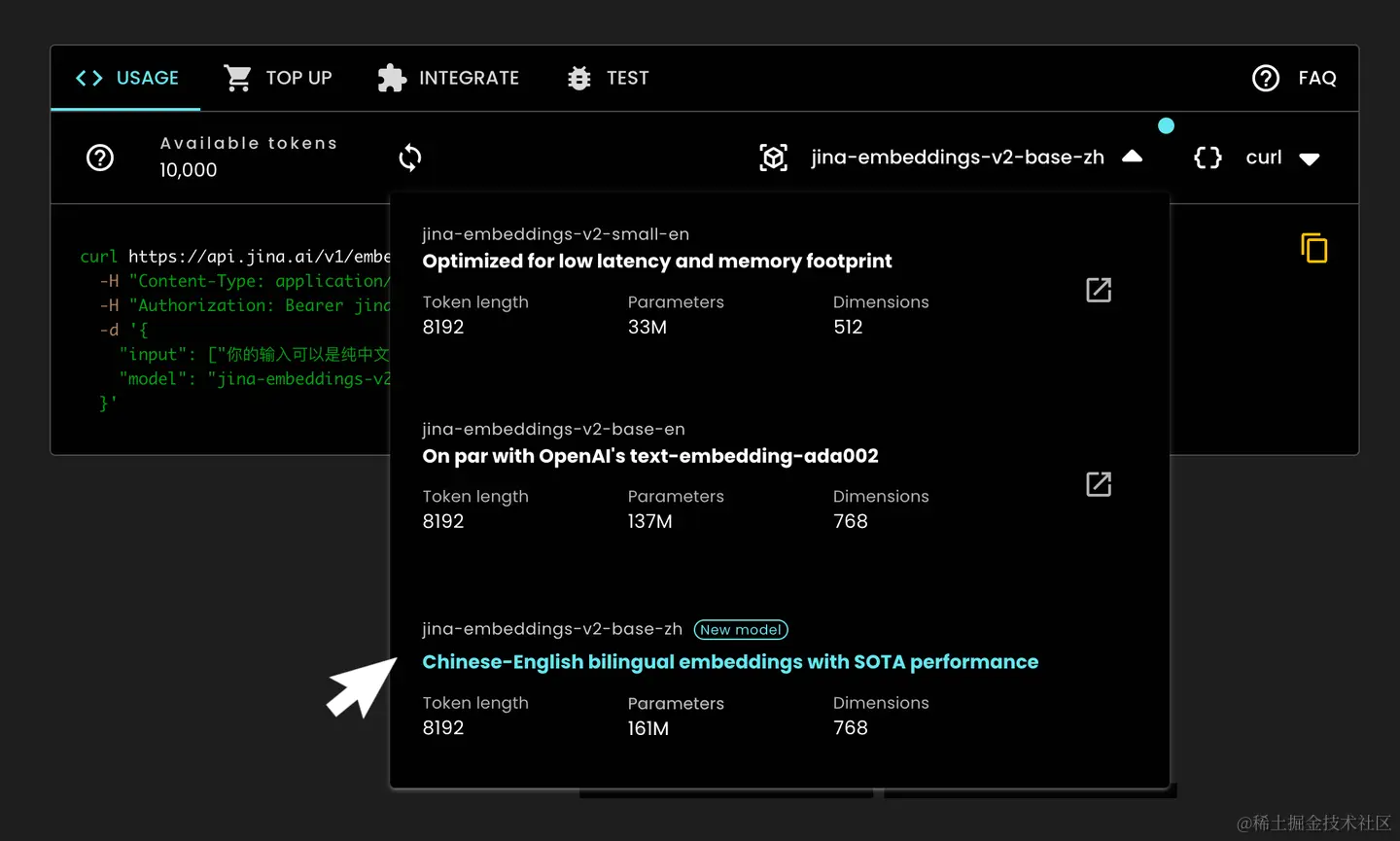Refresh the available tokens count
1400x841 pixels.
tap(410, 158)
